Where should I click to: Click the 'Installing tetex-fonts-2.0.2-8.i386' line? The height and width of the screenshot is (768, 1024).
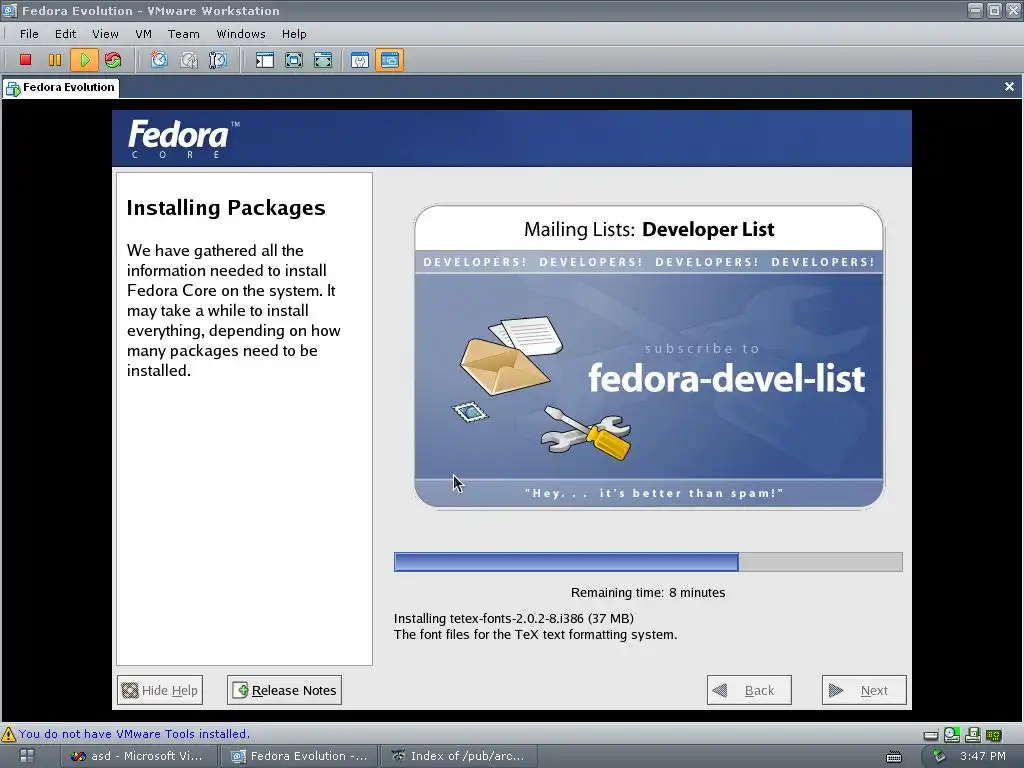click(514, 618)
